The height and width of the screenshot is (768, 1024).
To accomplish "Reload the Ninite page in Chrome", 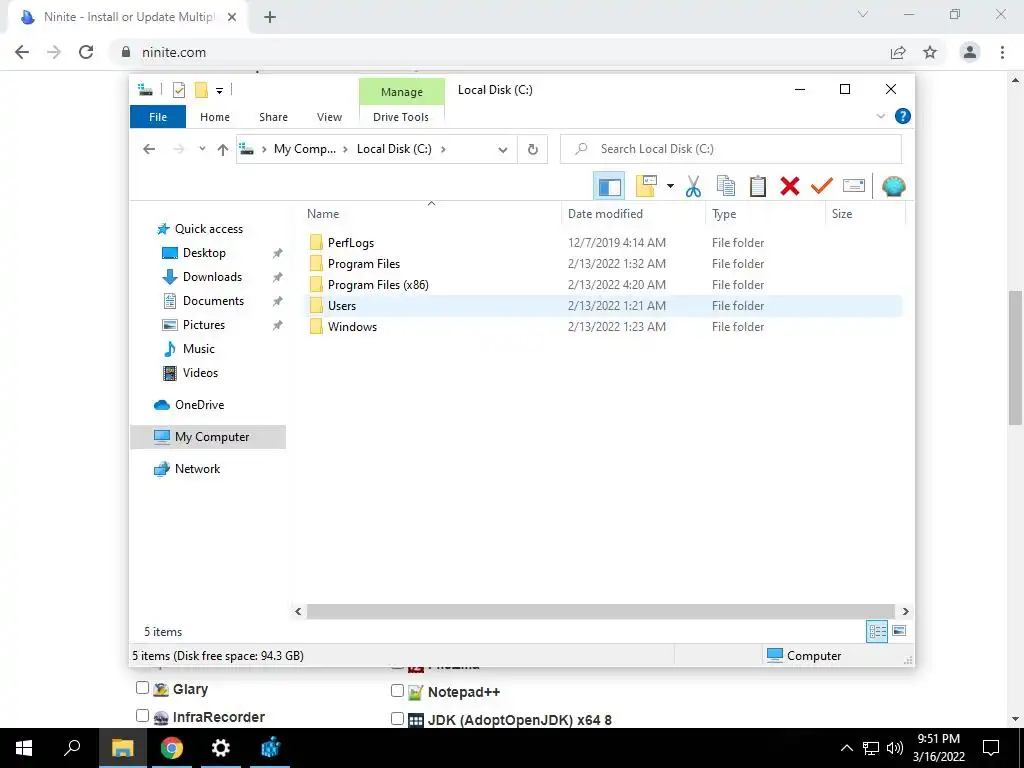I will (x=86, y=52).
